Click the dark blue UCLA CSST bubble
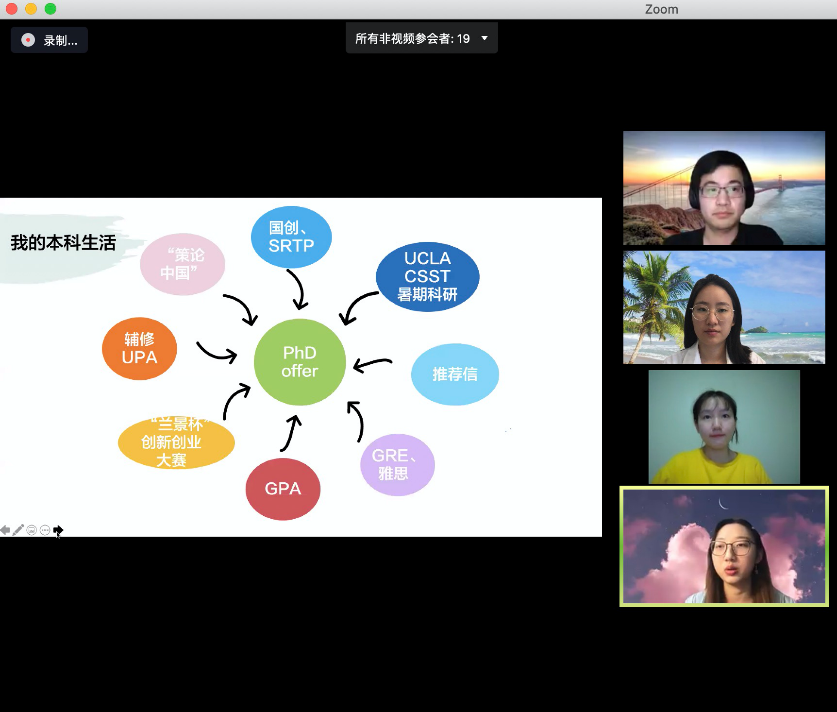 [x=427, y=276]
